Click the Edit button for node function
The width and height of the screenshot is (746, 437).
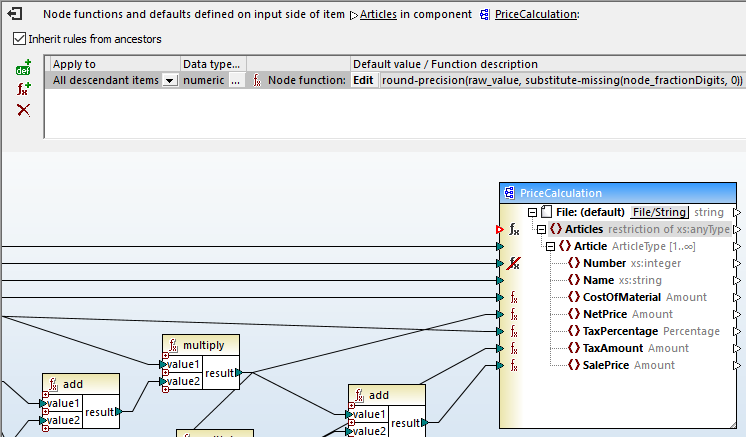[x=364, y=80]
